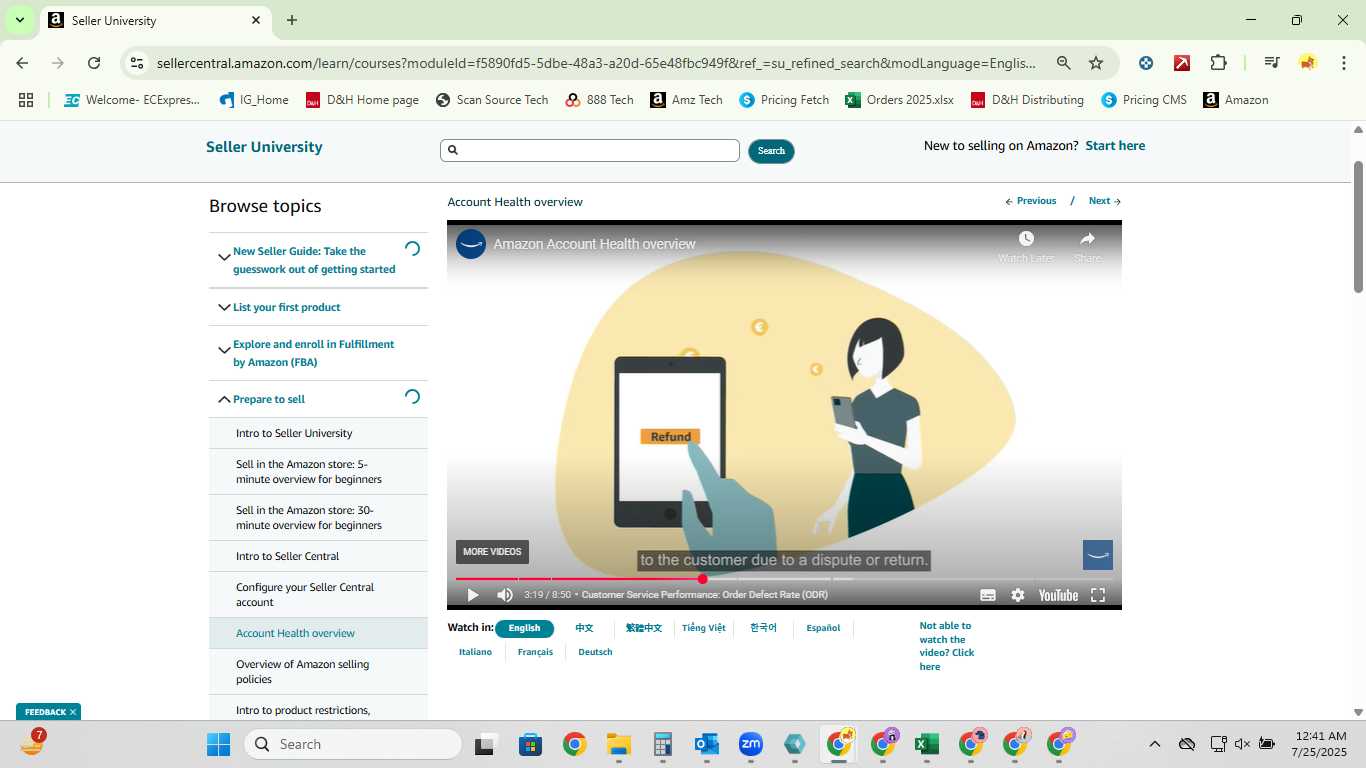This screenshot has height=768, width=1366.
Task: Close the FEEDBACK tab with x
Action: 73,712
